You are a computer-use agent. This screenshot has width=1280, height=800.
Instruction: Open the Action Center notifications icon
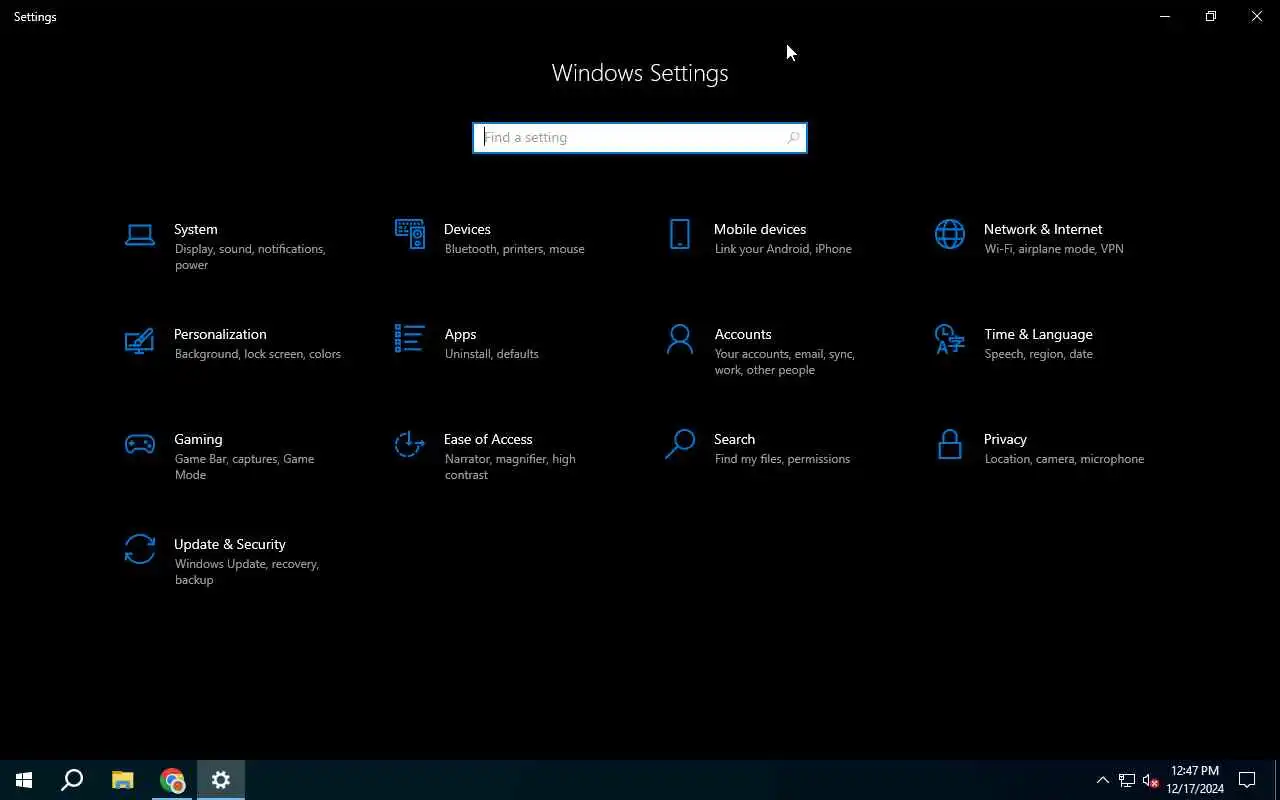1247,780
